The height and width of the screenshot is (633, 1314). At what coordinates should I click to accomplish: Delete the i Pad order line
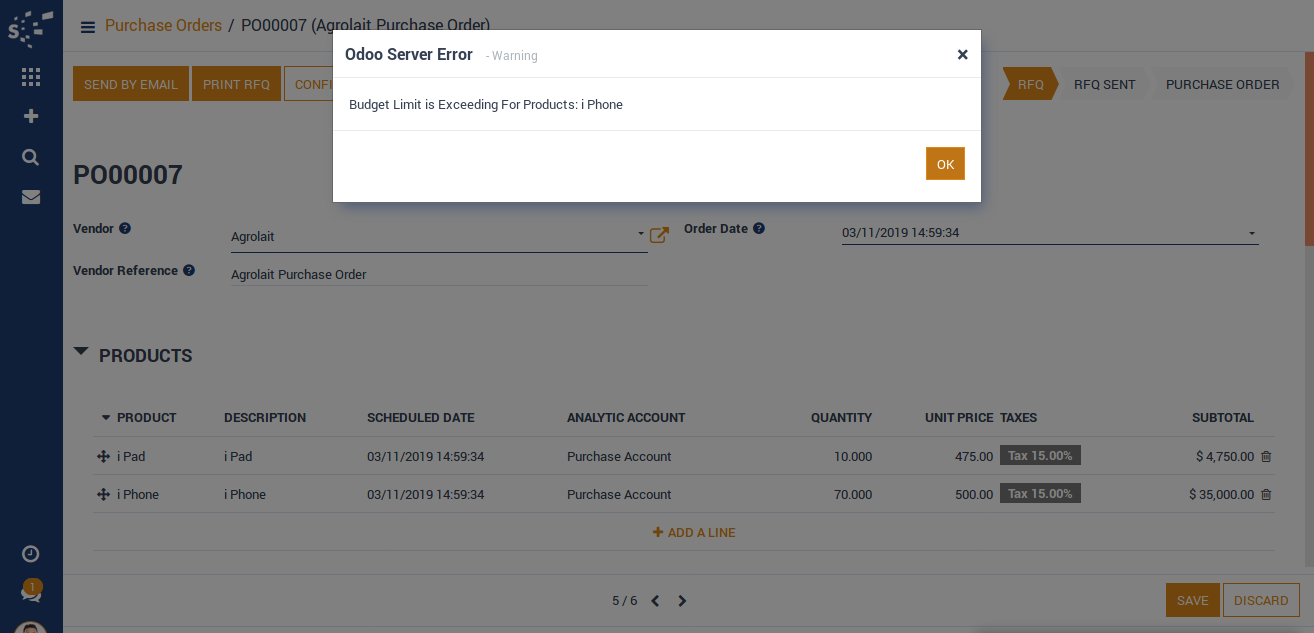pos(1266,457)
